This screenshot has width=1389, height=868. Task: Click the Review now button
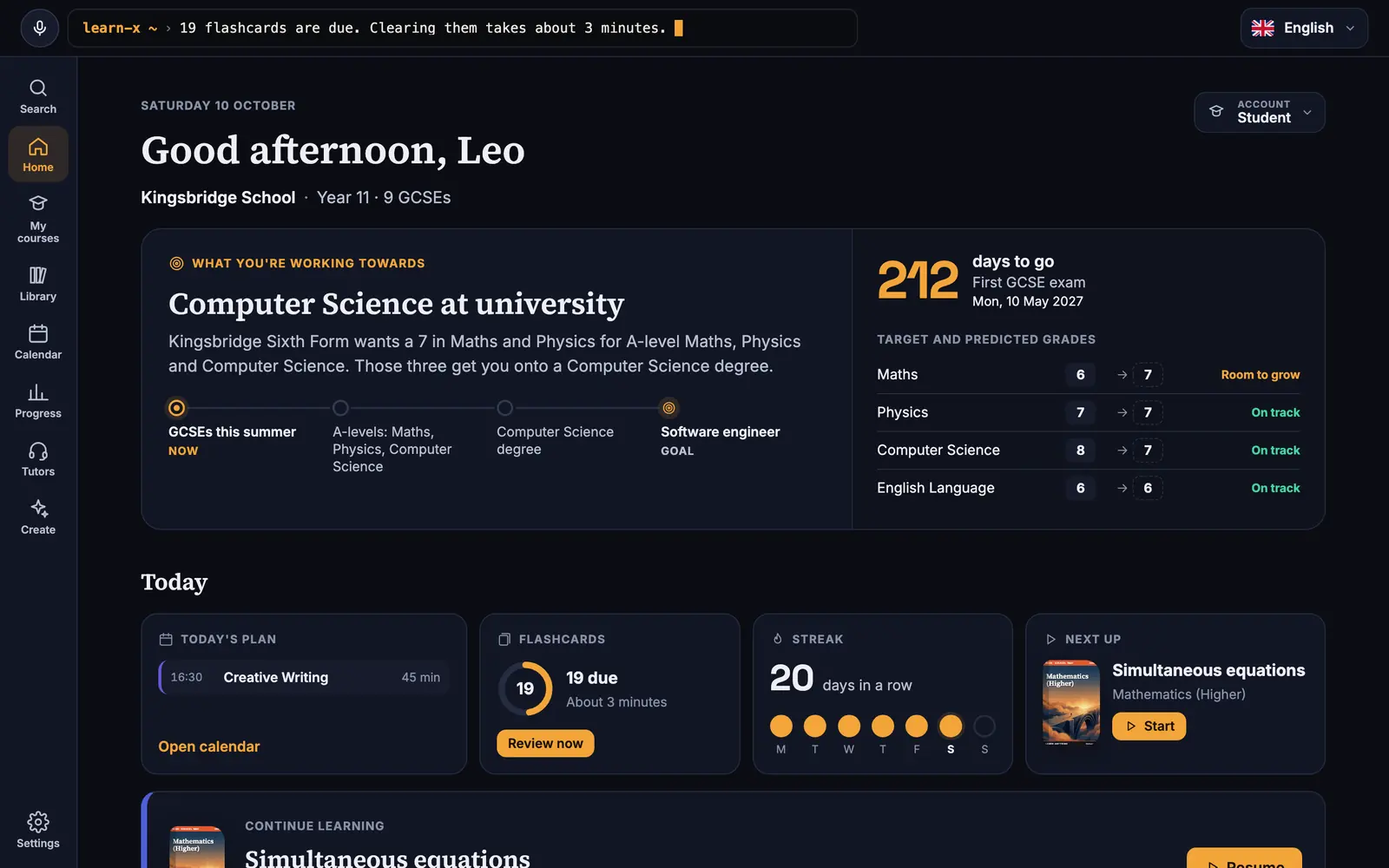[545, 743]
